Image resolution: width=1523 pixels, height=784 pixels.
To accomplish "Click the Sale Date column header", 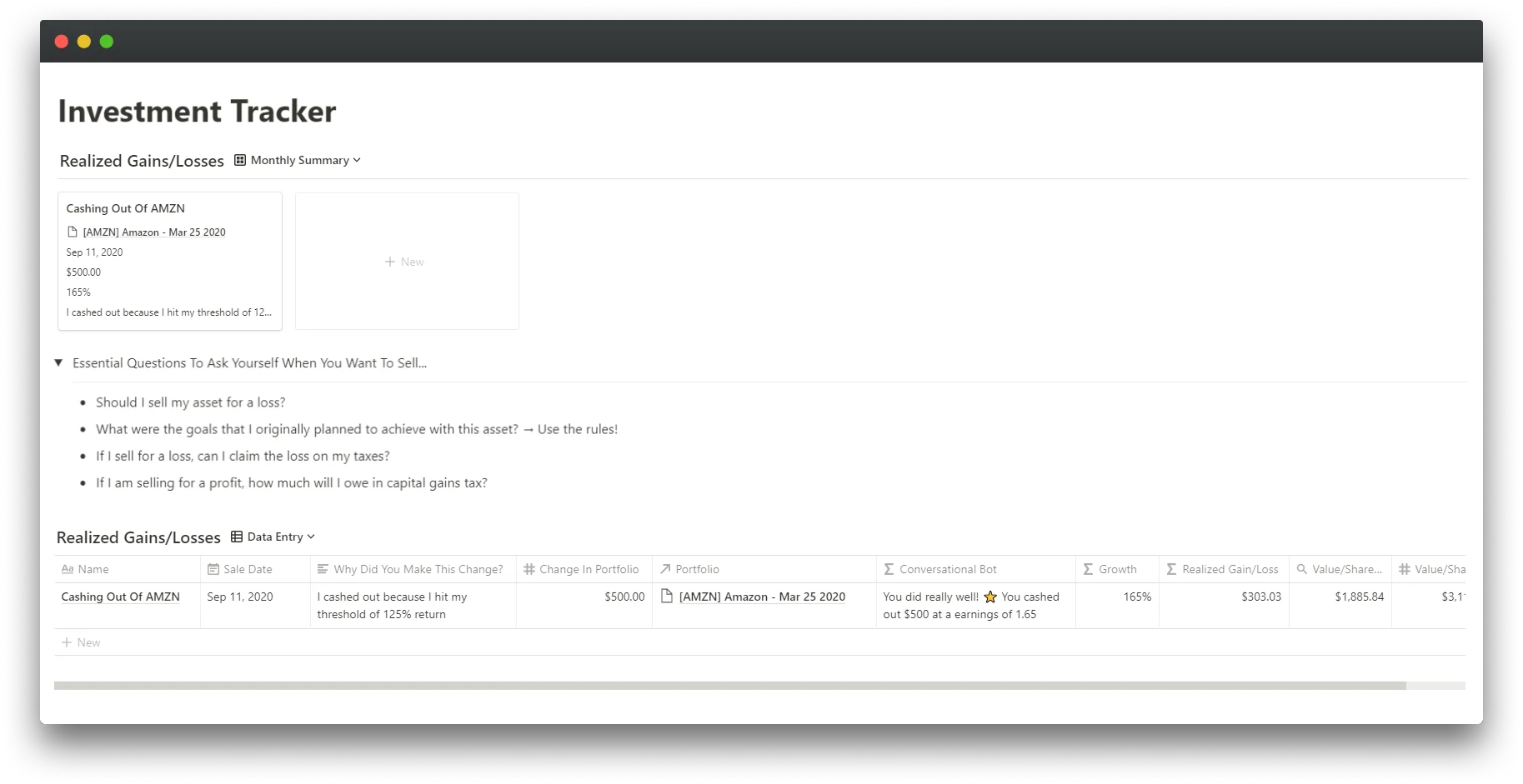I will click(255, 569).
